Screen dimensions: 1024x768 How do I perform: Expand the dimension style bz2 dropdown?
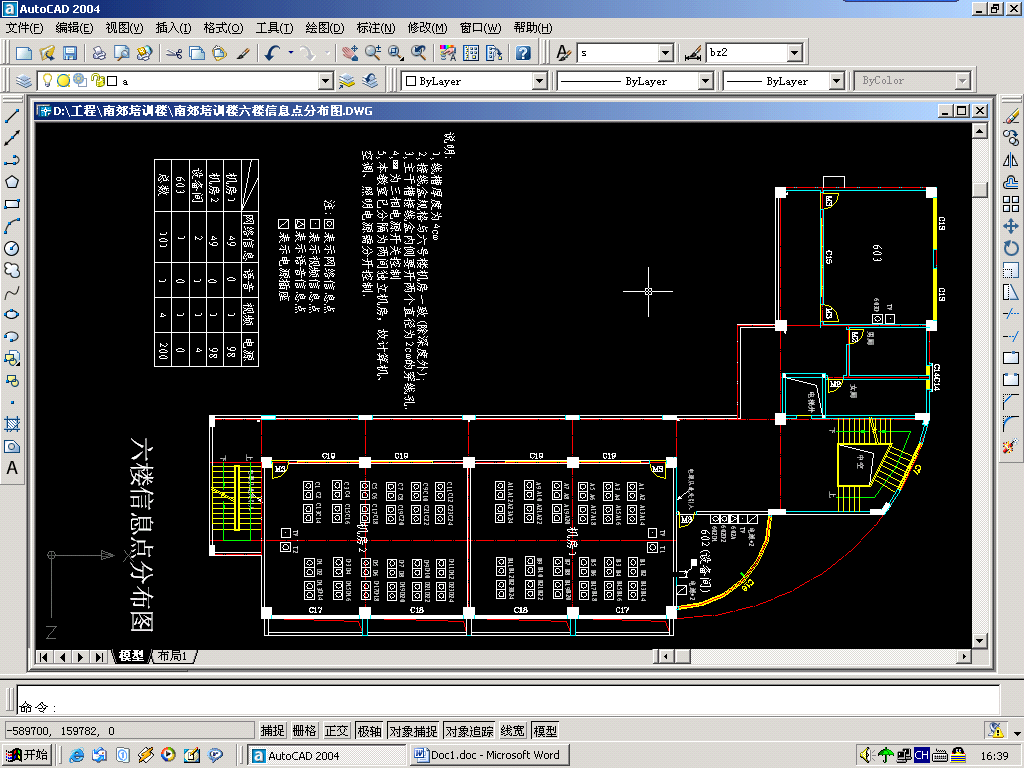pyautogui.click(x=794, y=53)
